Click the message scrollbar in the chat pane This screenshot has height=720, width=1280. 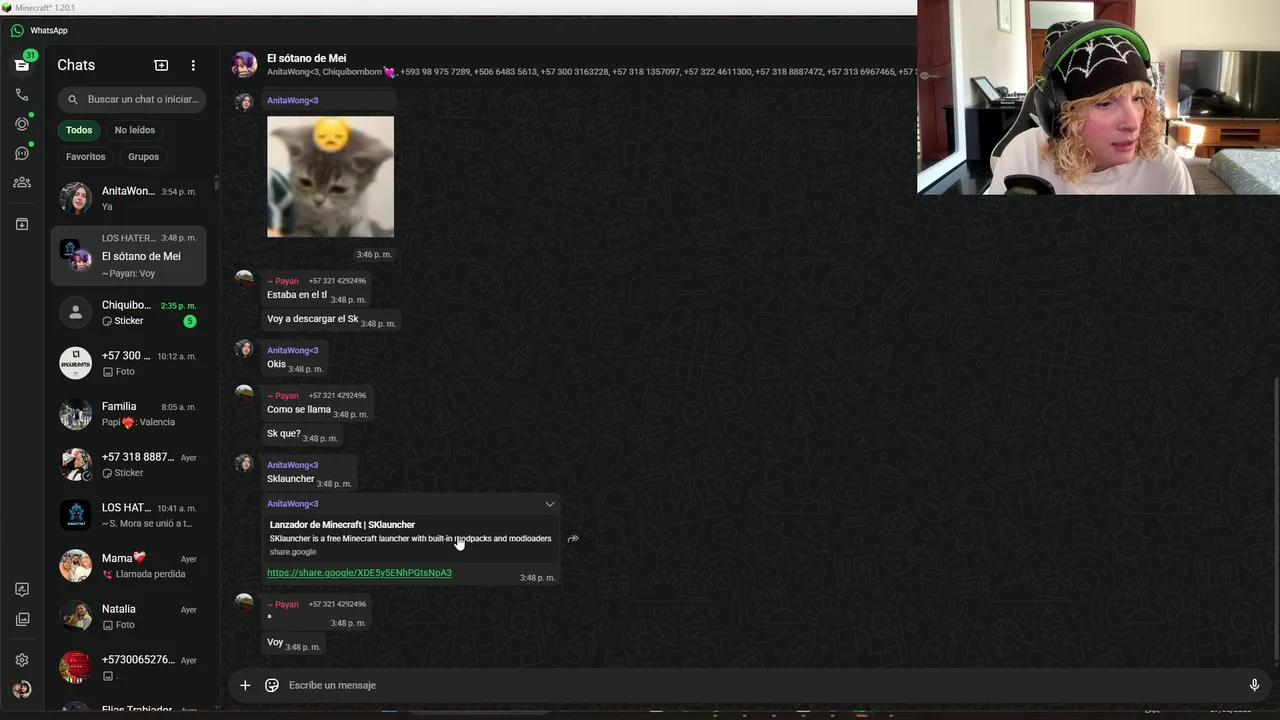point(1276,520)
